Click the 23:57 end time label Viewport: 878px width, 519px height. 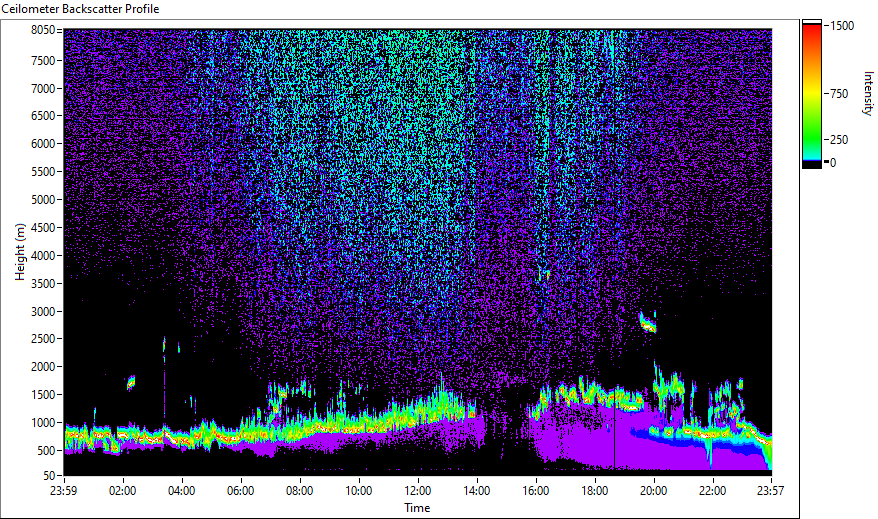(x=771, y=491)
